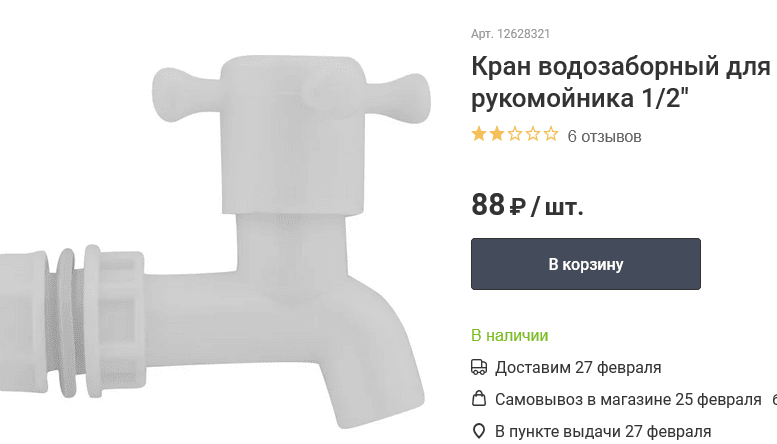Select the Доставим 27 февраля delivery option
777x444 pixels.
coord(578,367)
